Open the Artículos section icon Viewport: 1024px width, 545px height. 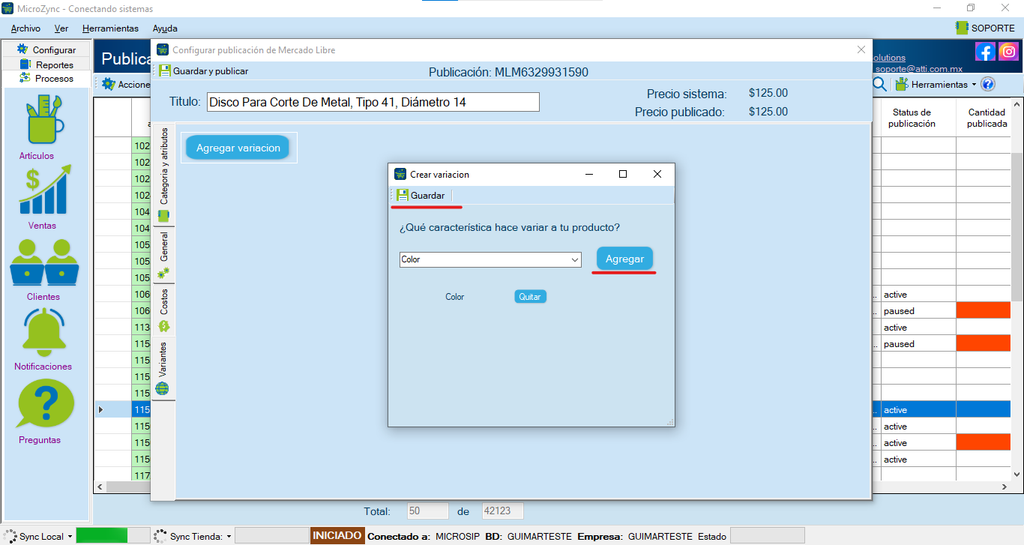(44, 119)
